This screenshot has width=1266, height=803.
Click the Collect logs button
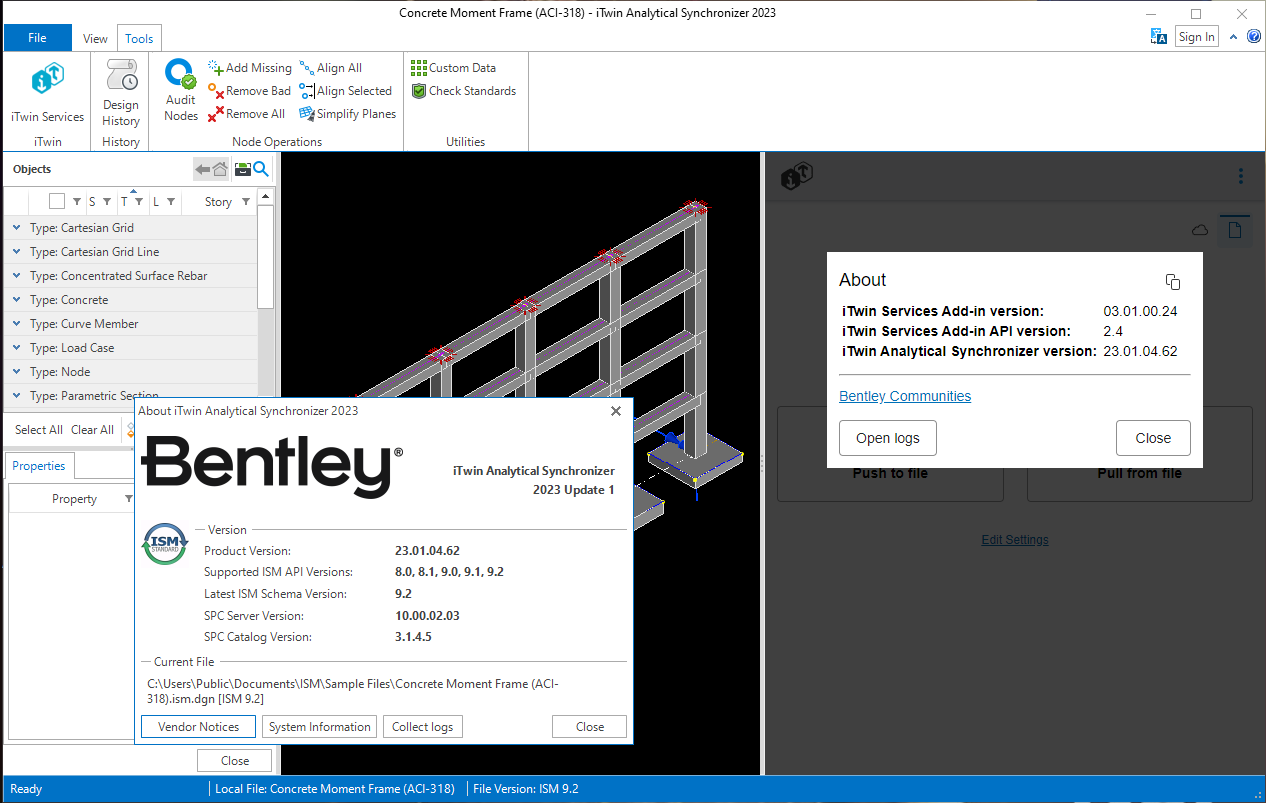(x=423, y=727)
